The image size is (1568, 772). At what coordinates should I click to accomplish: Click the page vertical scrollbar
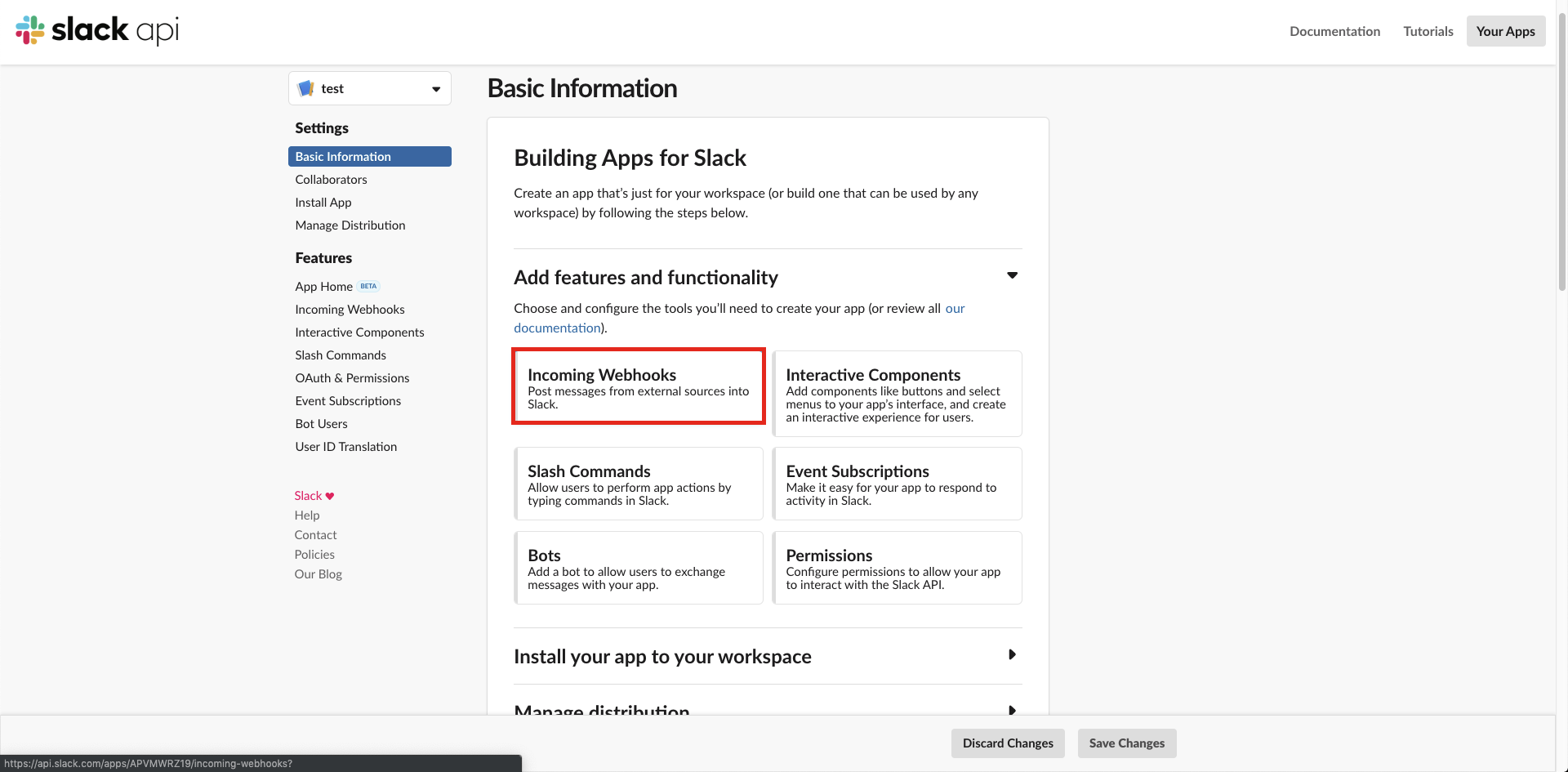coord(1561,151)
